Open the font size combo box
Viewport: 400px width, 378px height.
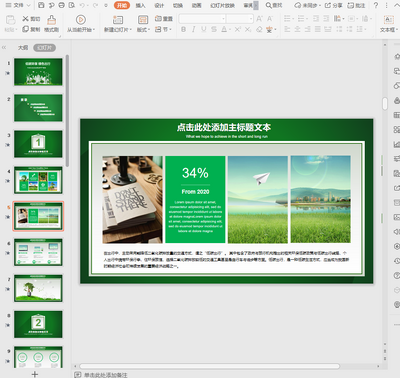tap(240, 19)
